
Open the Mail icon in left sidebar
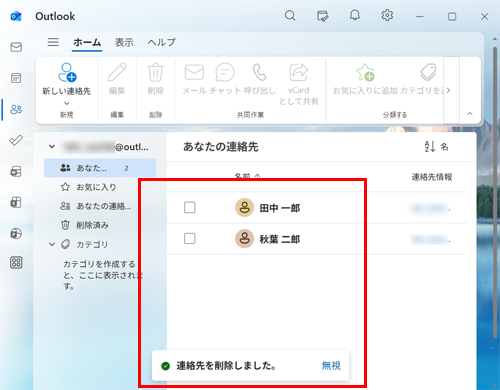coord(16,47)
